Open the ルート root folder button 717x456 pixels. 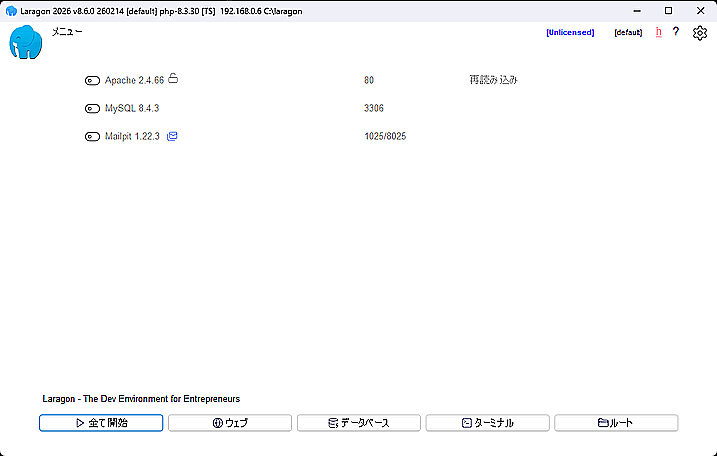(x=616, y=423)
